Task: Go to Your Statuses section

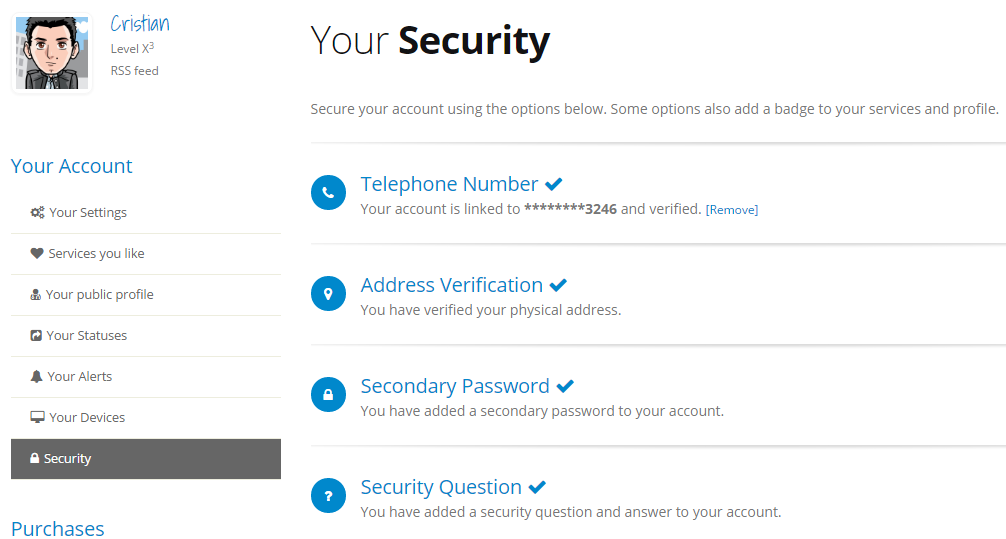Action: pyautogui.click(x=87, y=336)
